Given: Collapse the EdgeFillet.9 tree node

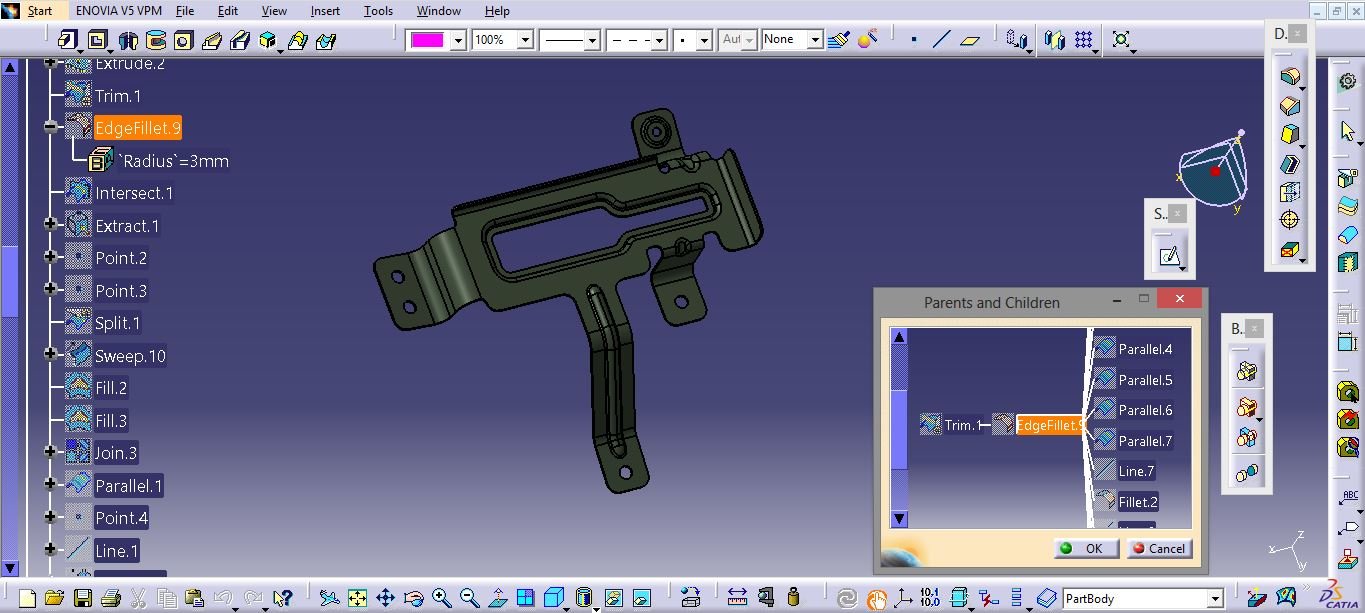Looking at the screenshot, I should click(52, 127).
